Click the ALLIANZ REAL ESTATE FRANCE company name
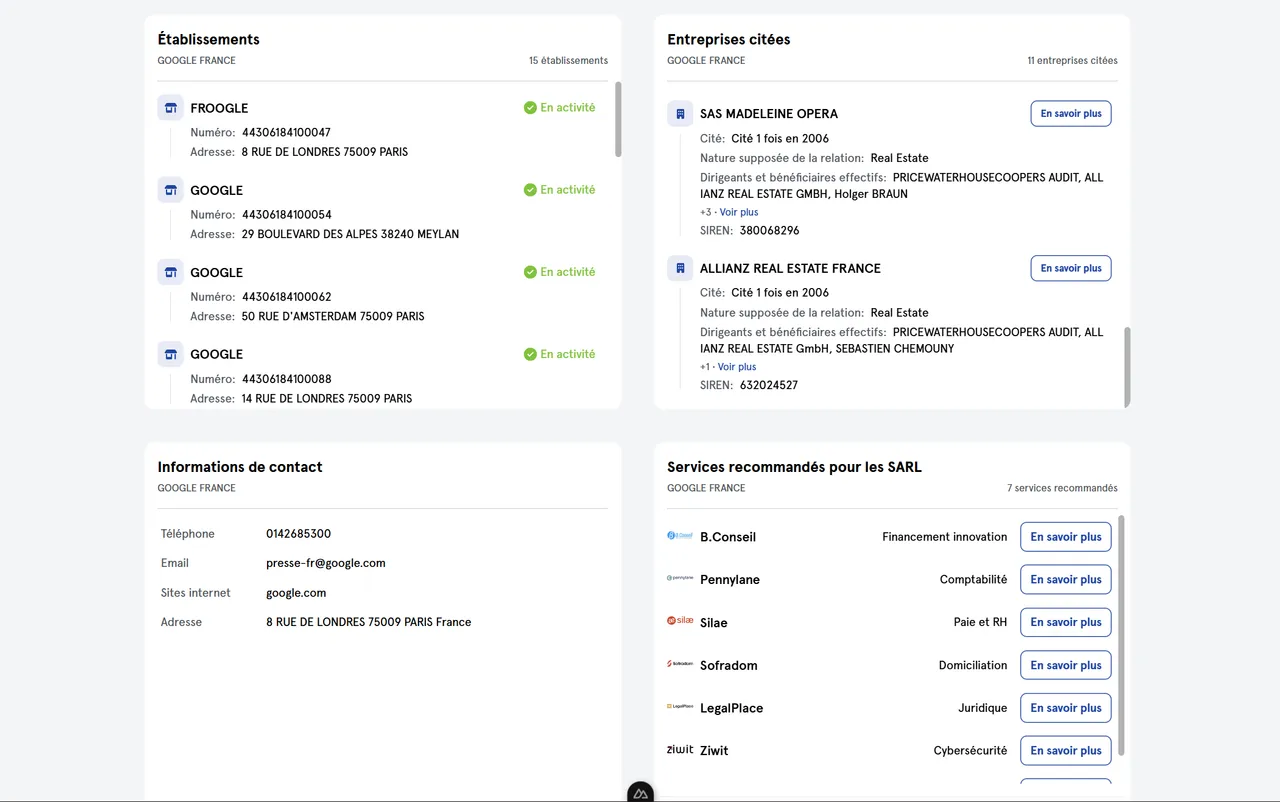 point(790,268)
